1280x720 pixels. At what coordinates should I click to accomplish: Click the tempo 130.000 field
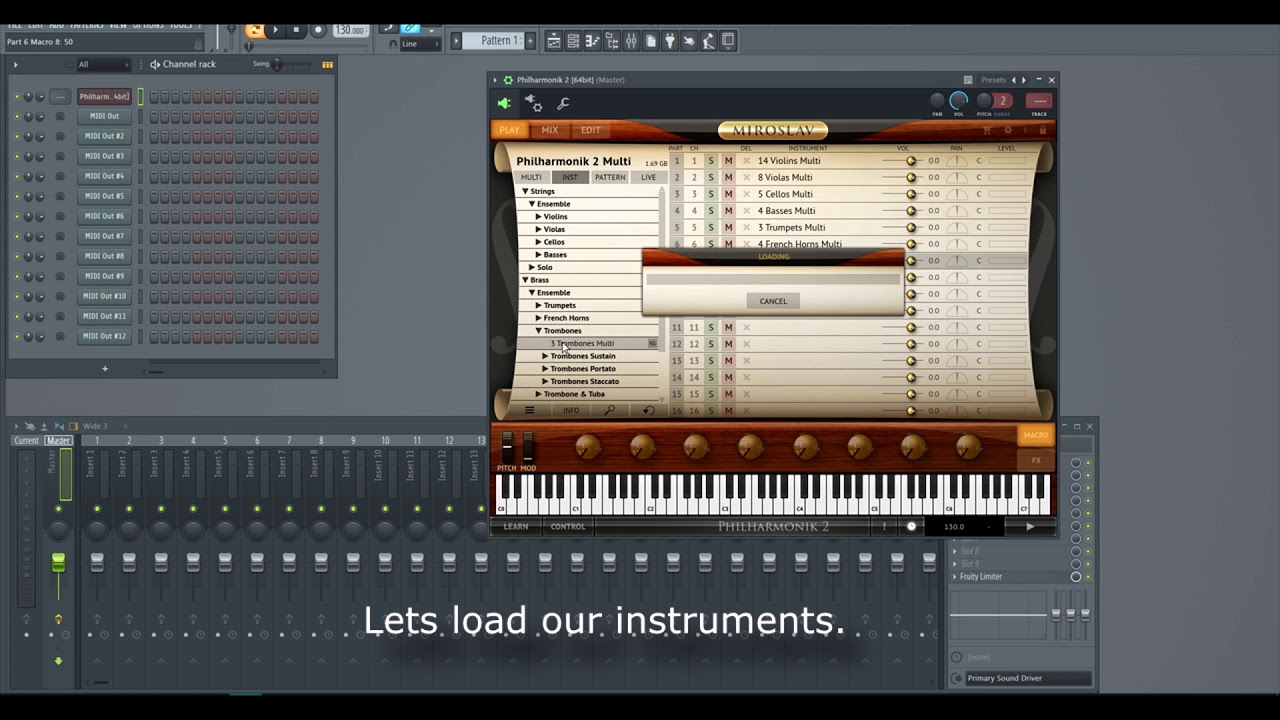click(350, 30)
